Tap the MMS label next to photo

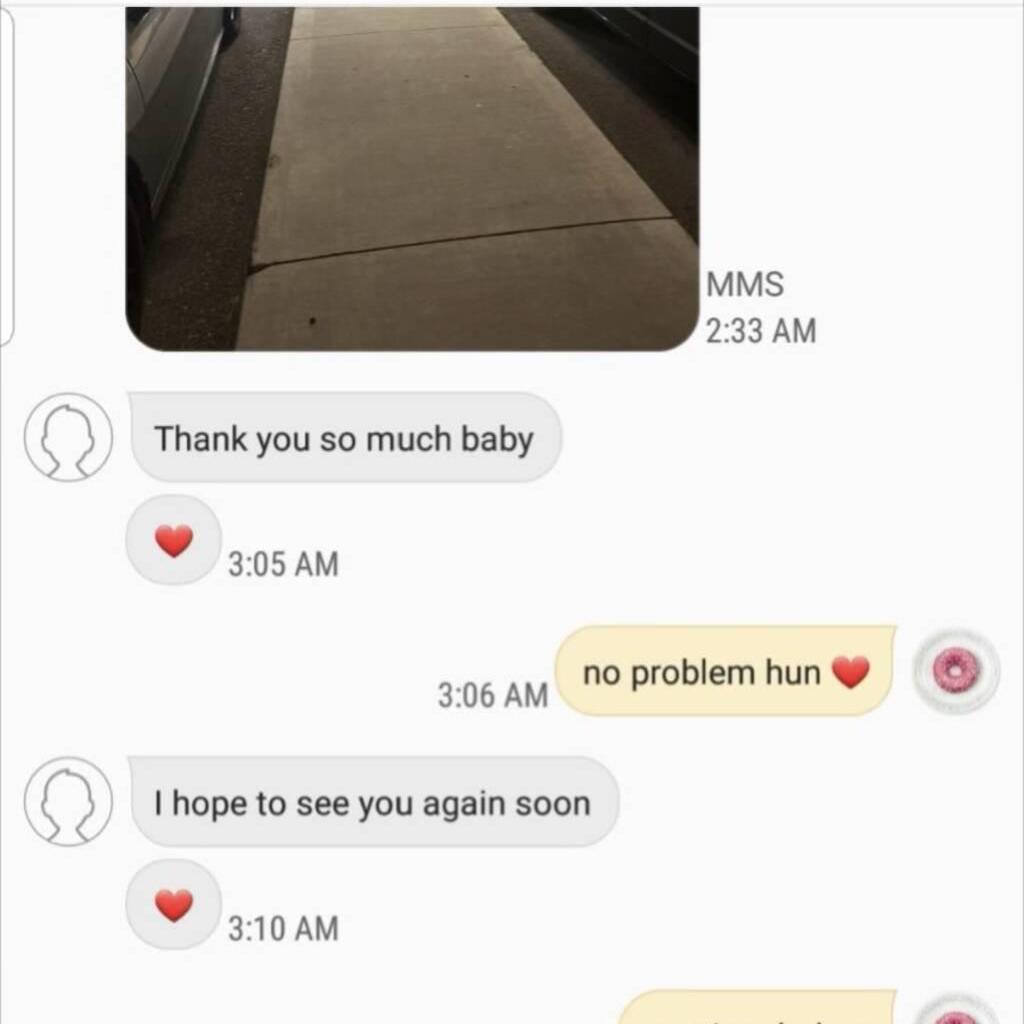tap(745, 285)
